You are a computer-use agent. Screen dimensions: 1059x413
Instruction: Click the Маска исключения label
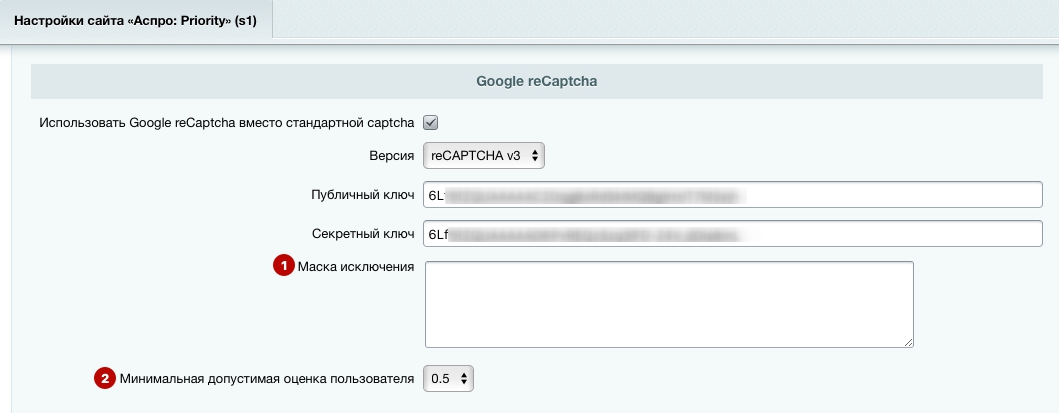pos(356,267)
